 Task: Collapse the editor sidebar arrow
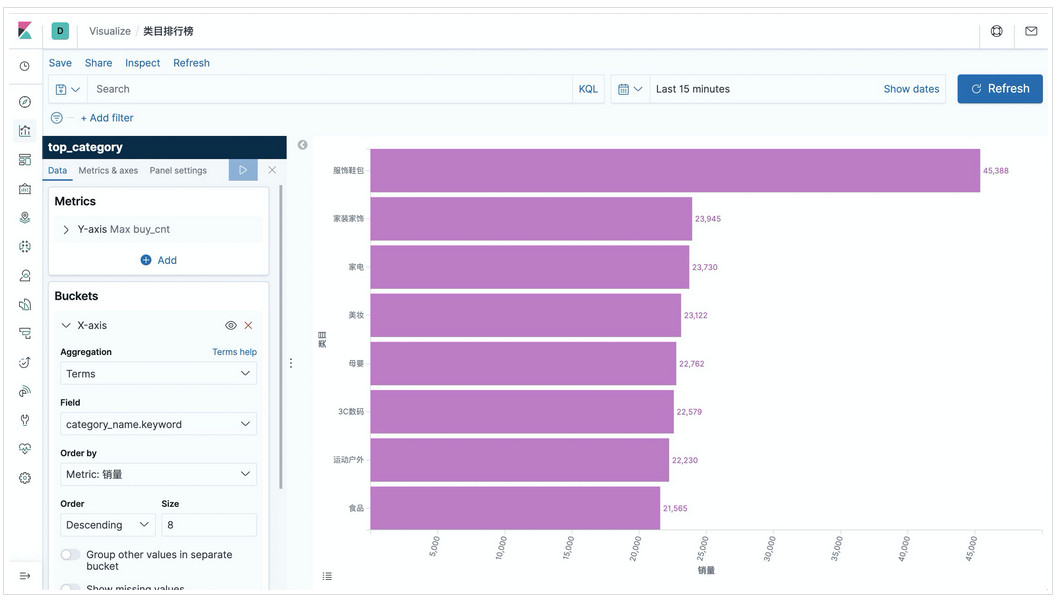(303, 145)
